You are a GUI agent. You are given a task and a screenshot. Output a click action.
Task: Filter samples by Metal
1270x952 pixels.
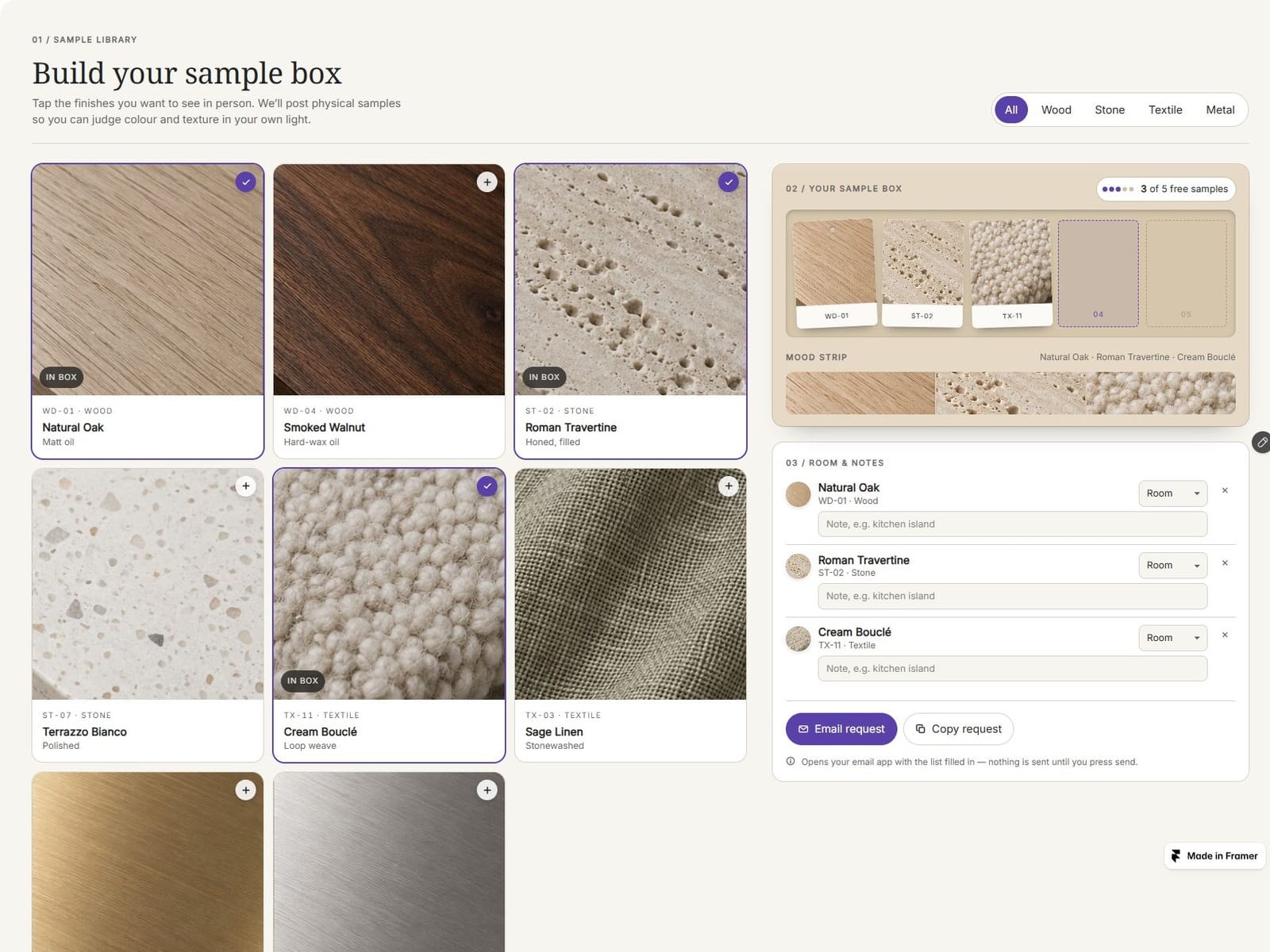[x=1220, y=109]
